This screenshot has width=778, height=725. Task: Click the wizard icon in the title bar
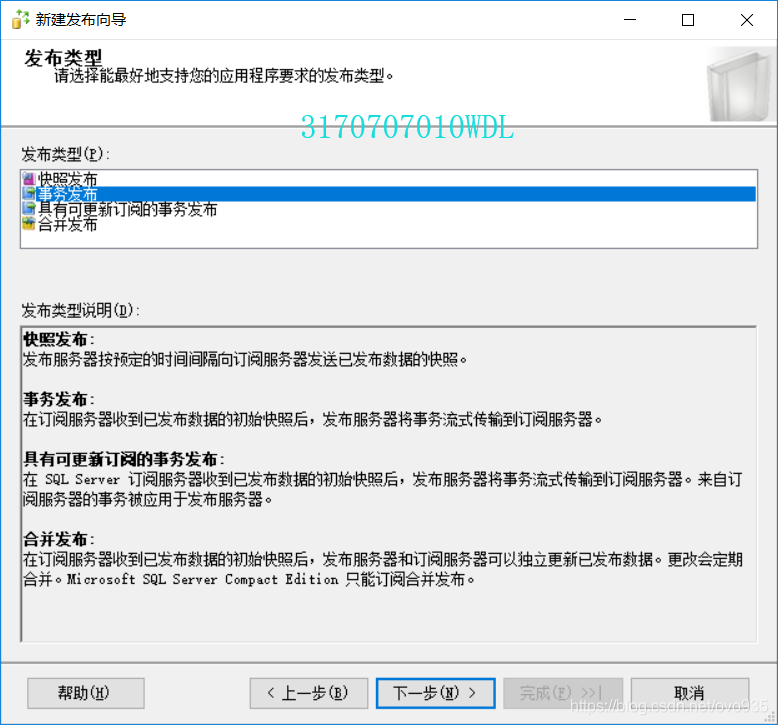(x=20, y=19)
